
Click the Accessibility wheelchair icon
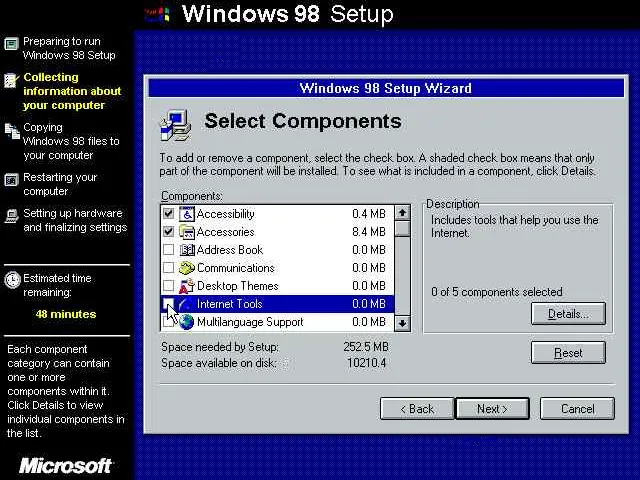(187, 214)
